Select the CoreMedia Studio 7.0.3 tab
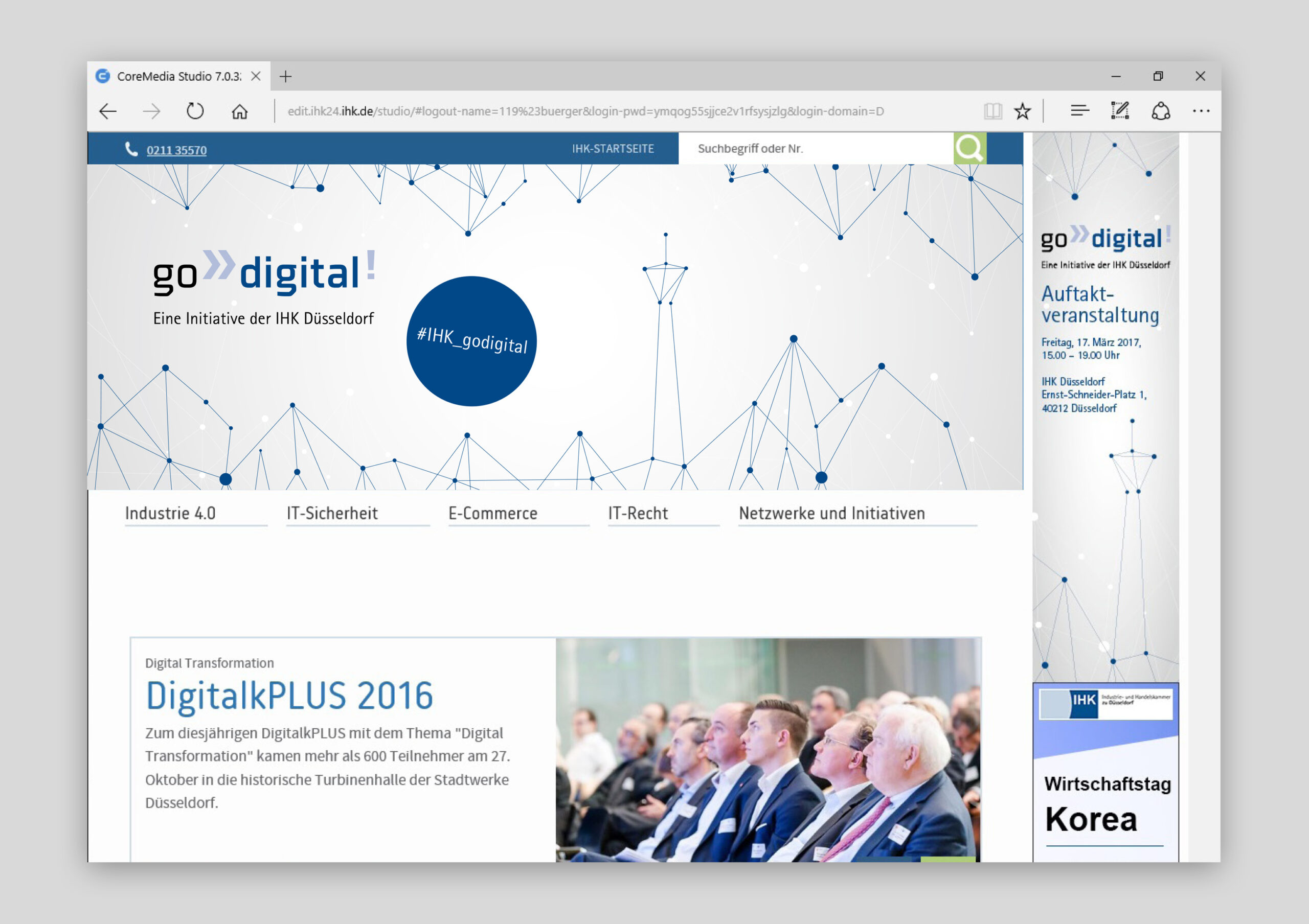The image size is (1309, 924). click(x=178, y=76)
